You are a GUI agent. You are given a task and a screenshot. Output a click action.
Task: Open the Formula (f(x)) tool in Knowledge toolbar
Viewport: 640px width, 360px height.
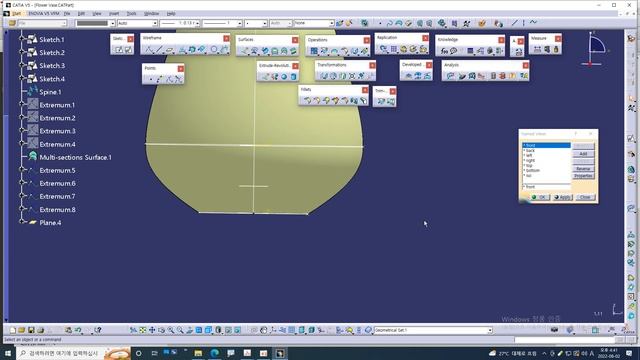click(x=444, y=51)
